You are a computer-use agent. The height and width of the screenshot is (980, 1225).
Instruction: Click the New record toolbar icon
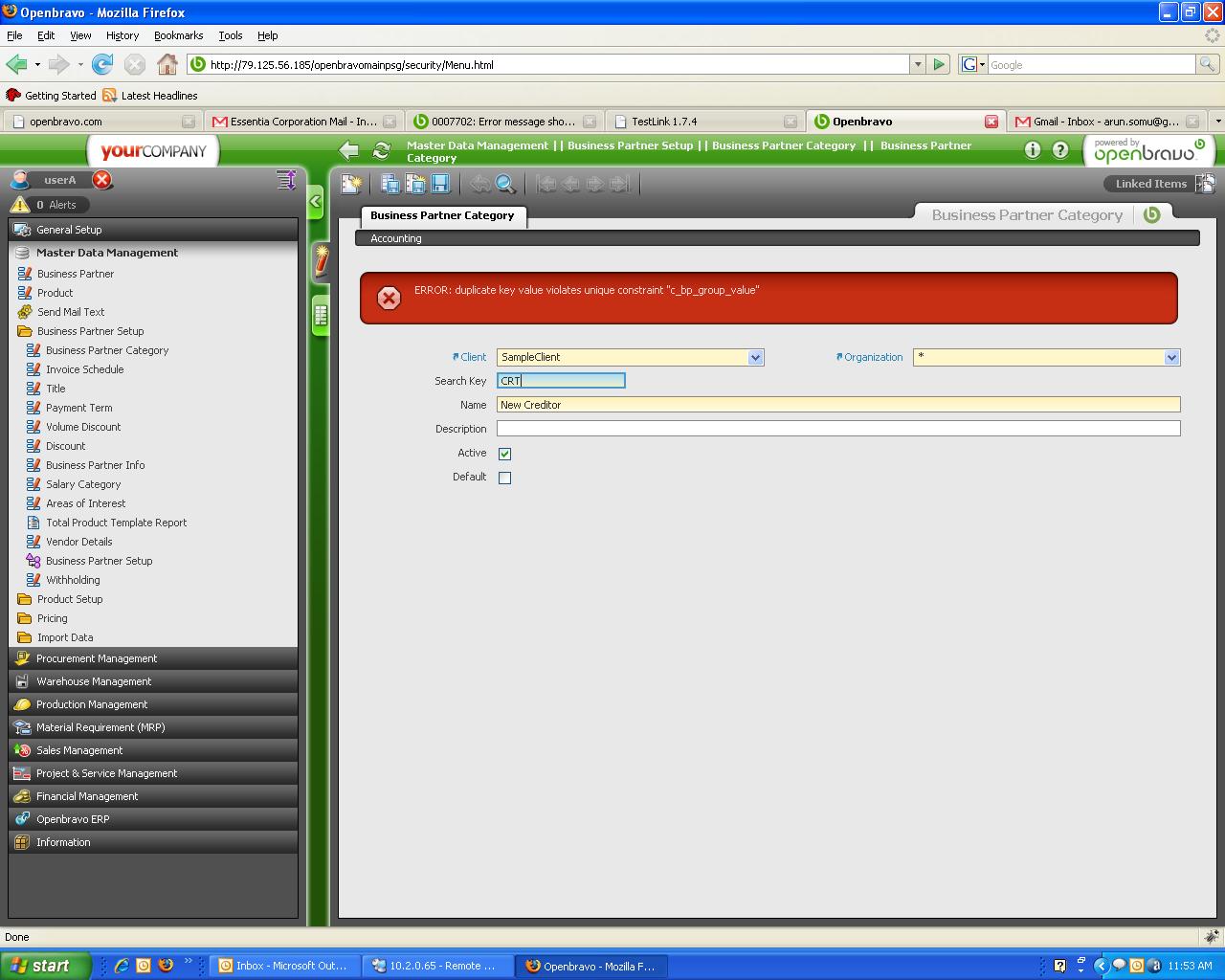coord(351,184)
